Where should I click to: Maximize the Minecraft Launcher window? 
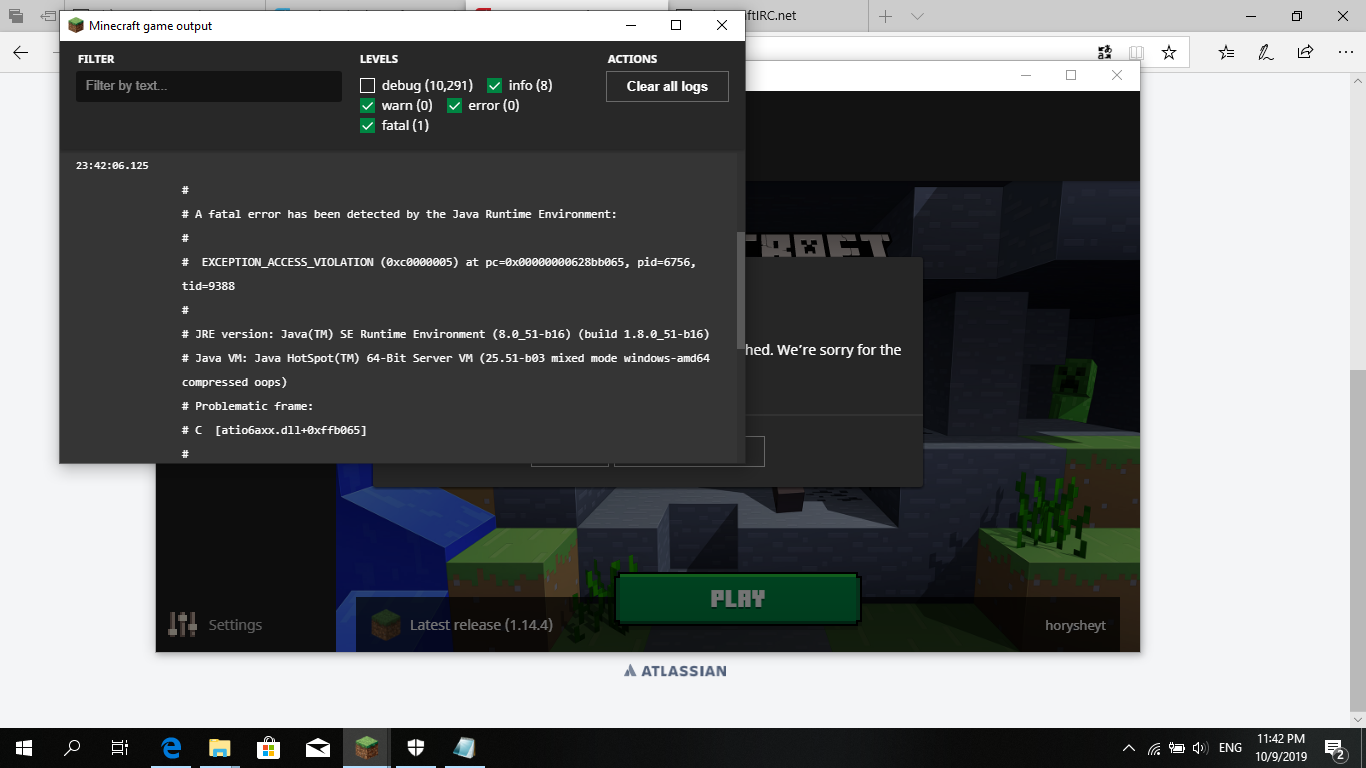click(1071, 75)
